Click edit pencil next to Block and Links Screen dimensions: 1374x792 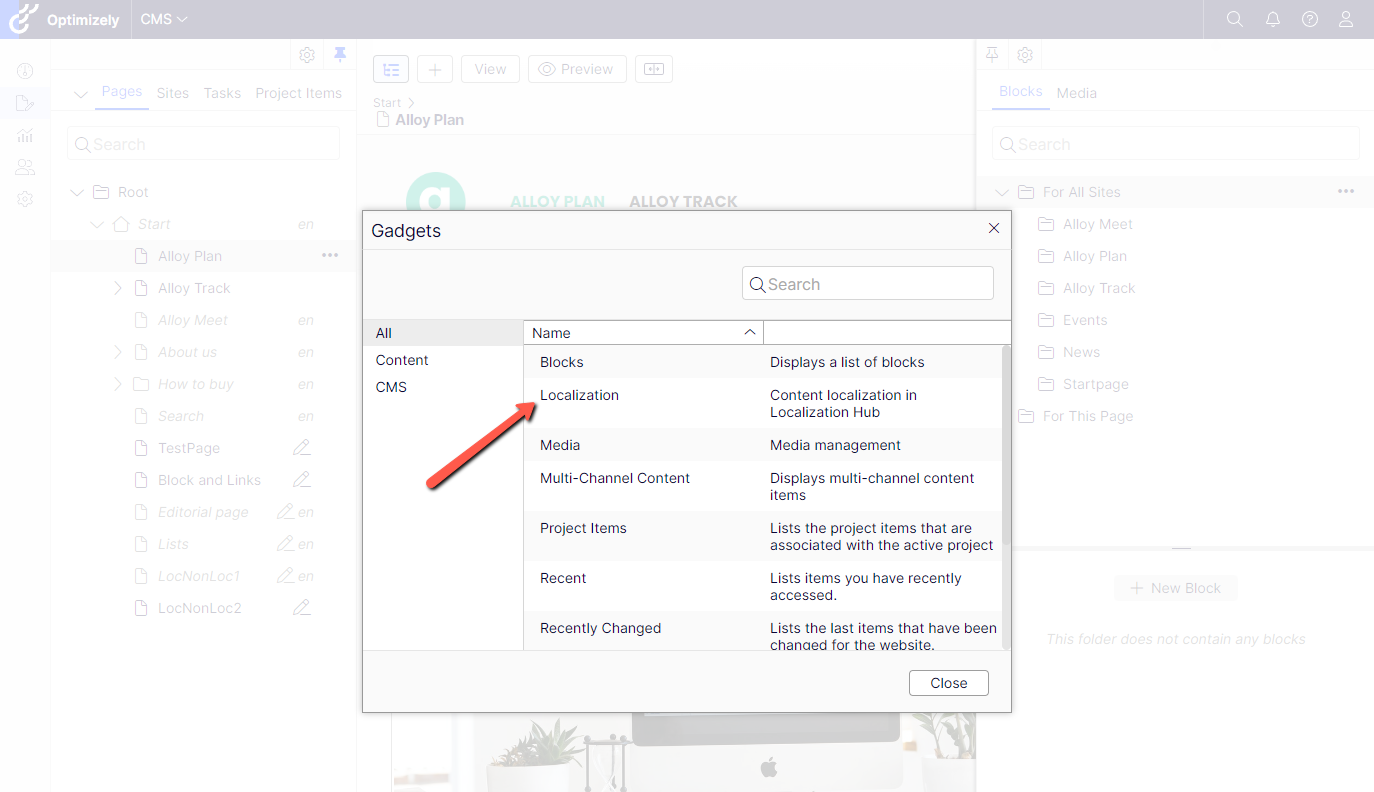(x=302, y=480)
